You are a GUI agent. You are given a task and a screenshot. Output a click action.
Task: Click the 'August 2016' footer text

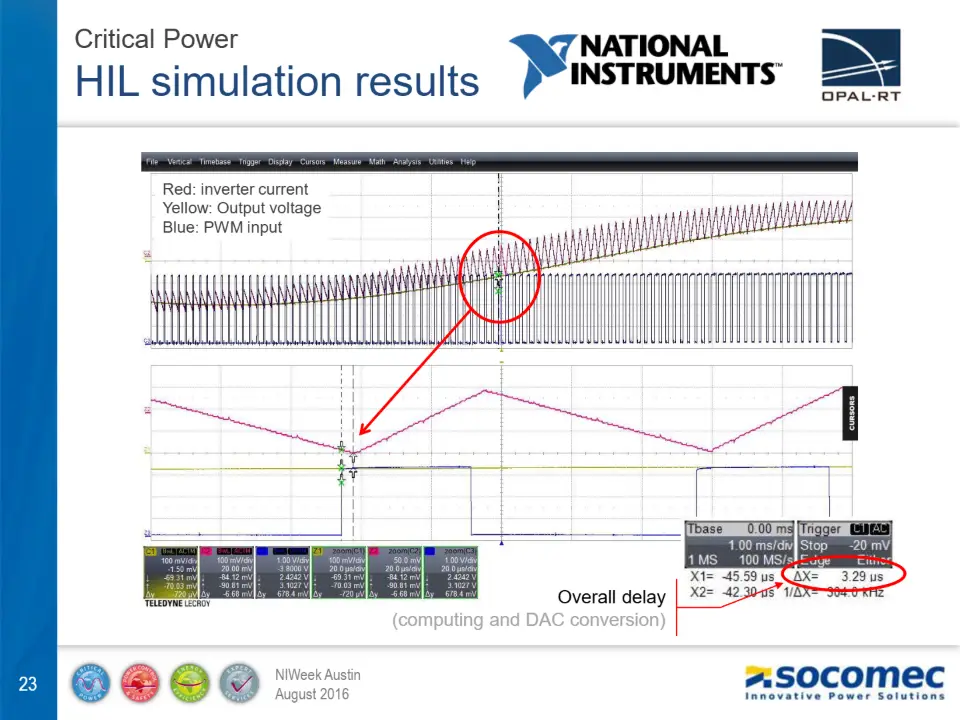(x=312, y=694)
